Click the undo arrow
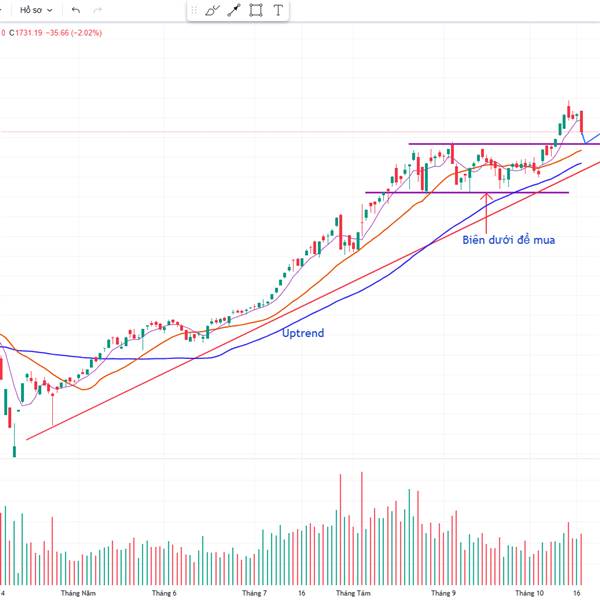 [76, 10]
